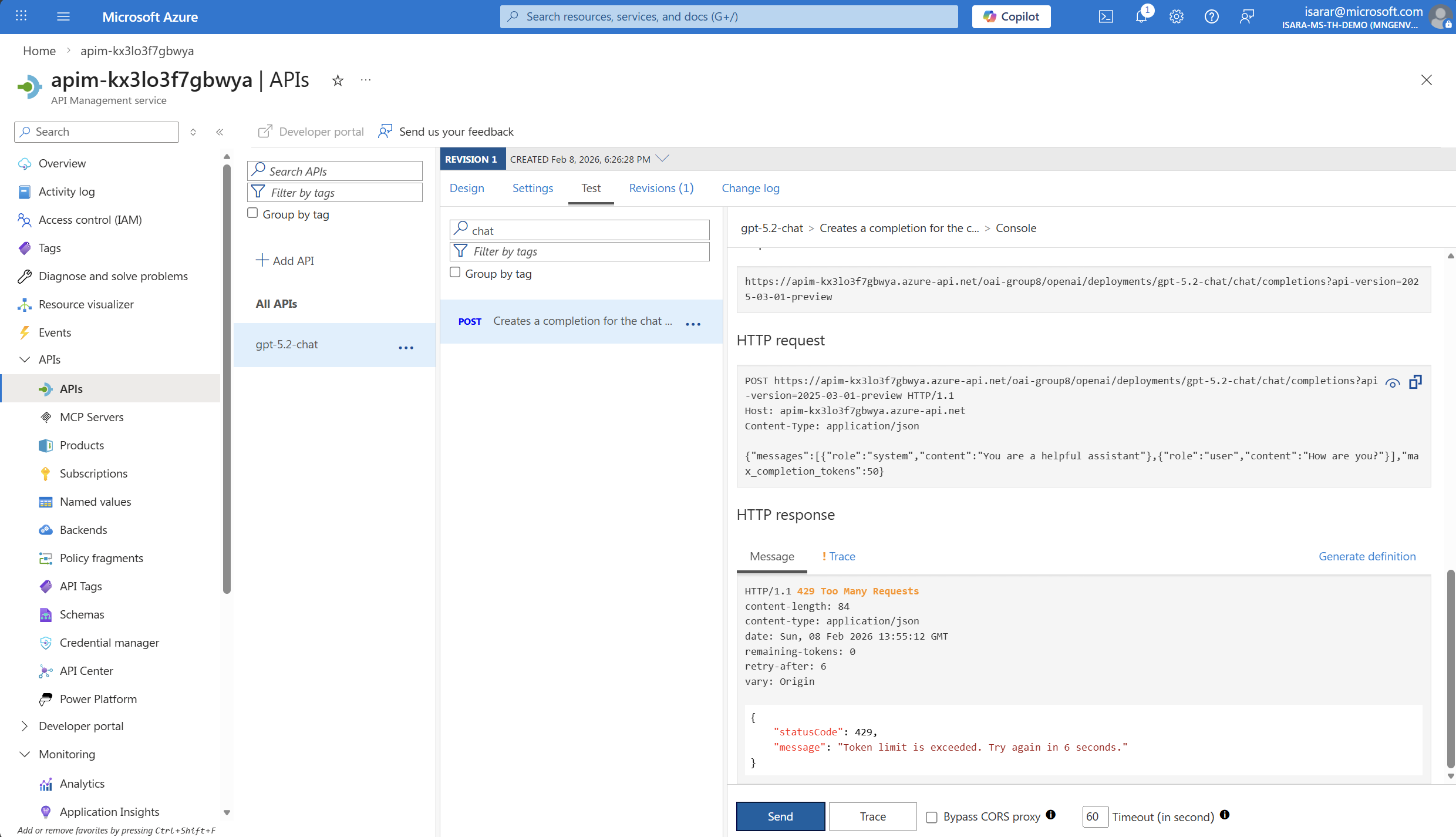
Task: Reveal hidden request secrets with eye icon
Action: tap(1393, 383)
